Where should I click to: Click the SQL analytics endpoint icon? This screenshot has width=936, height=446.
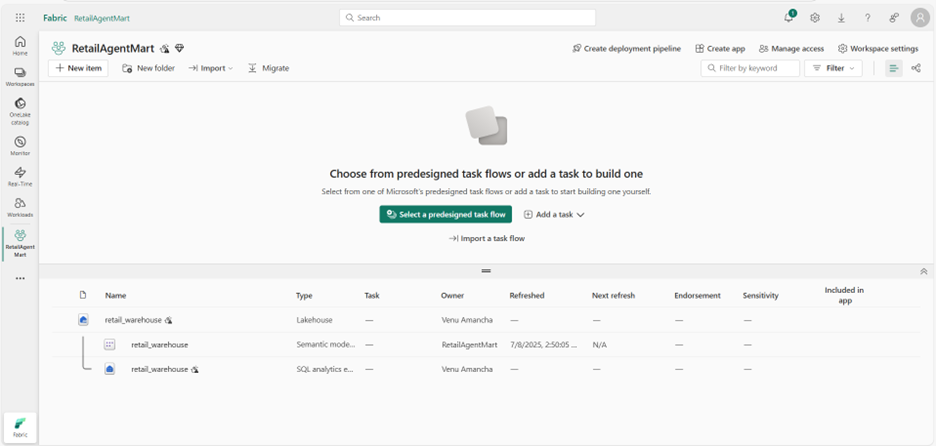tap(109, 369)
